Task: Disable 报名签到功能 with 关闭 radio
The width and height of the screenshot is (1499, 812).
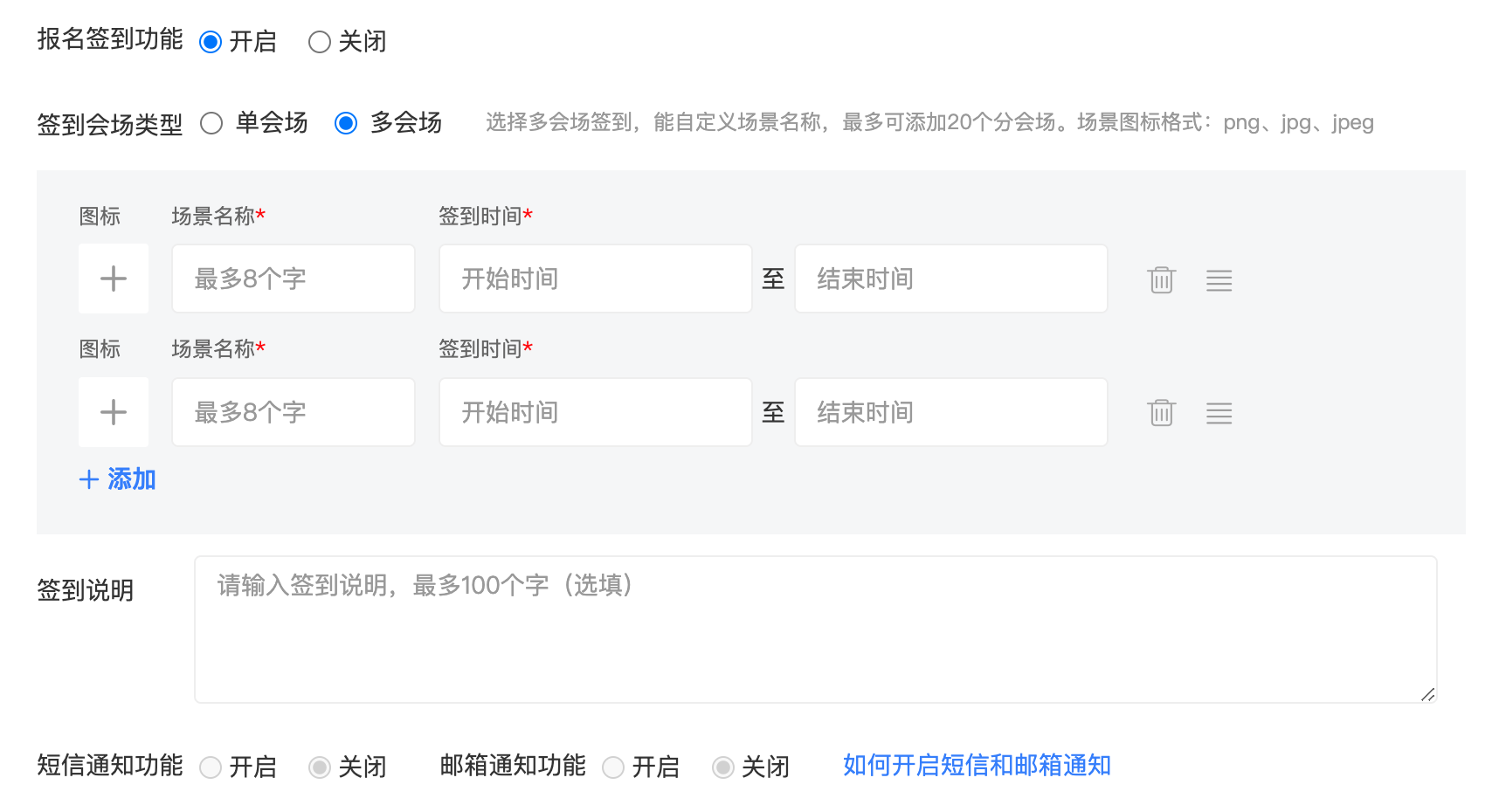Action: click(320, 42)
